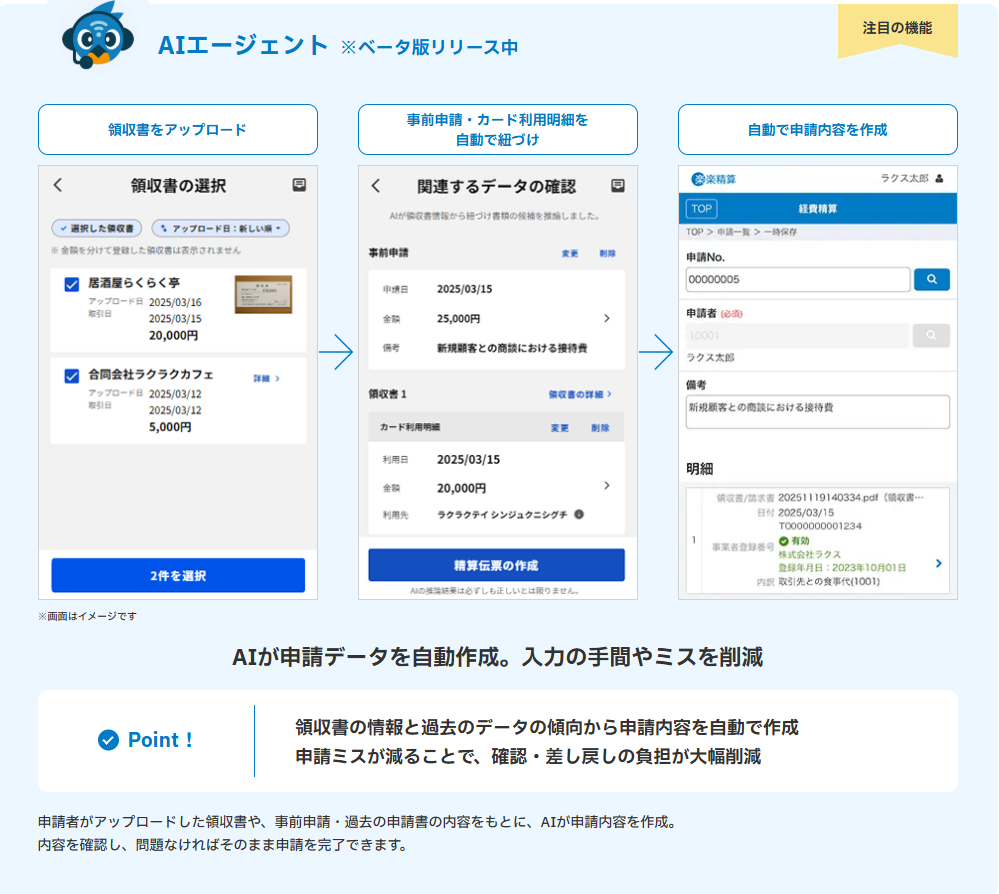Open the アップロード日：新しい順 sort dropdown

(220, 229)
